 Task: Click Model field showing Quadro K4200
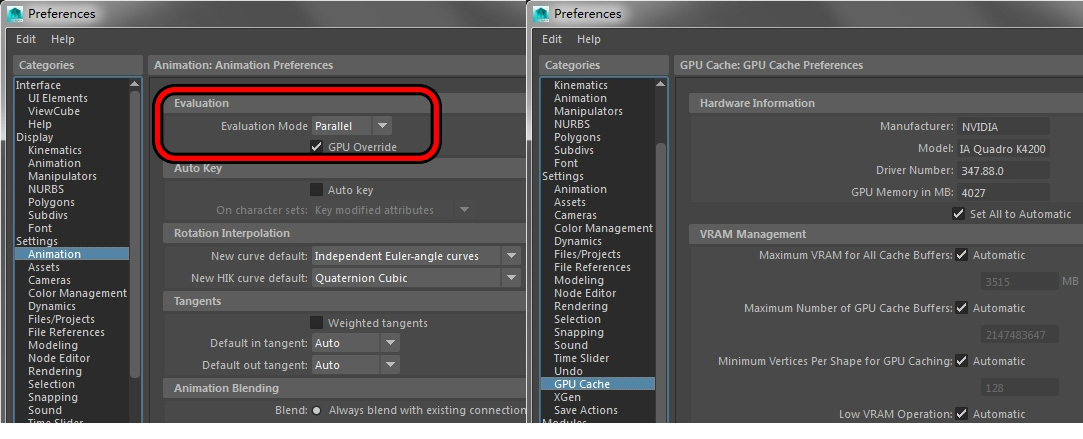coord(1003,148)
